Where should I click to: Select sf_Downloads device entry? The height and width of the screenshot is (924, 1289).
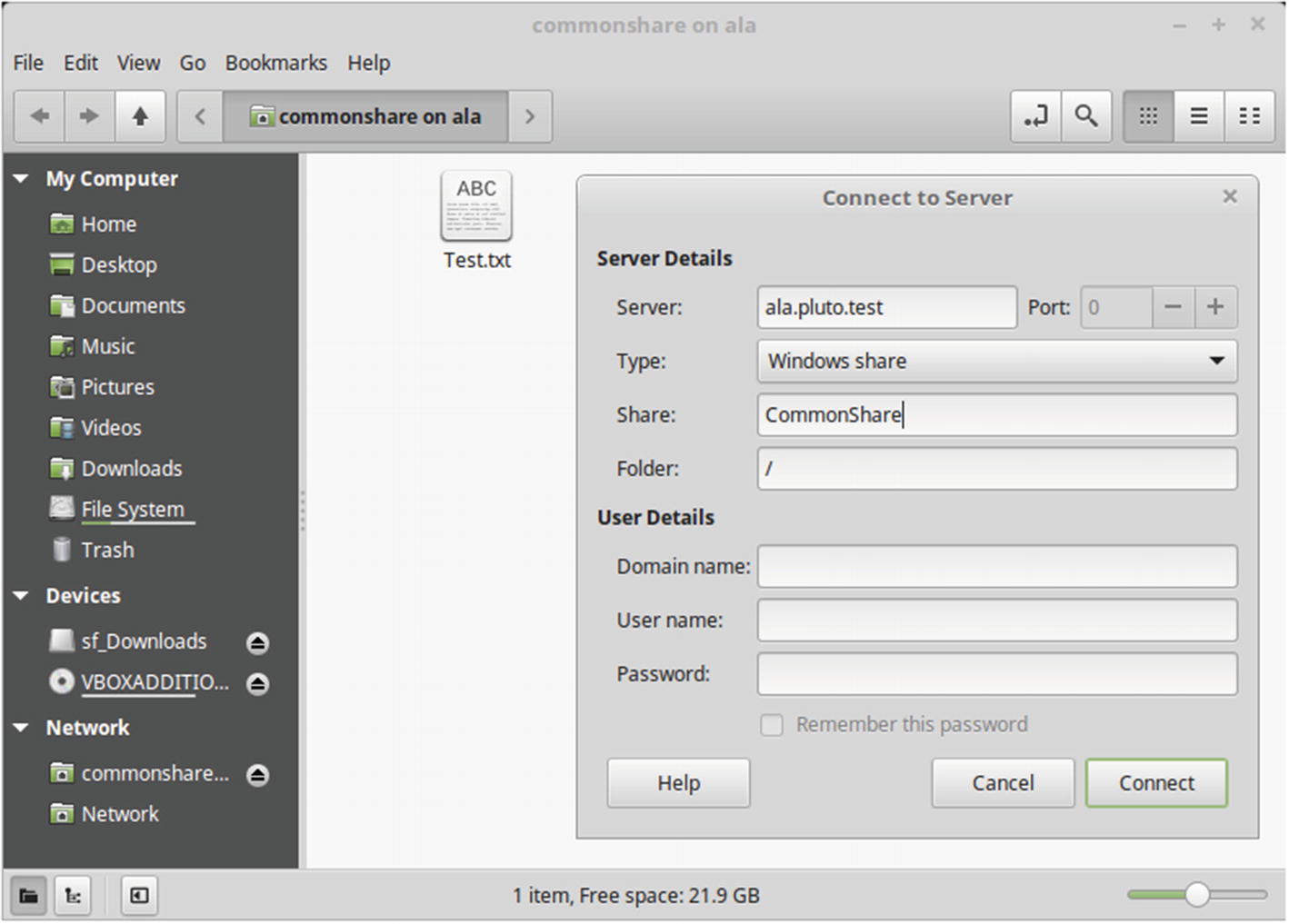(x=127, y=641)
